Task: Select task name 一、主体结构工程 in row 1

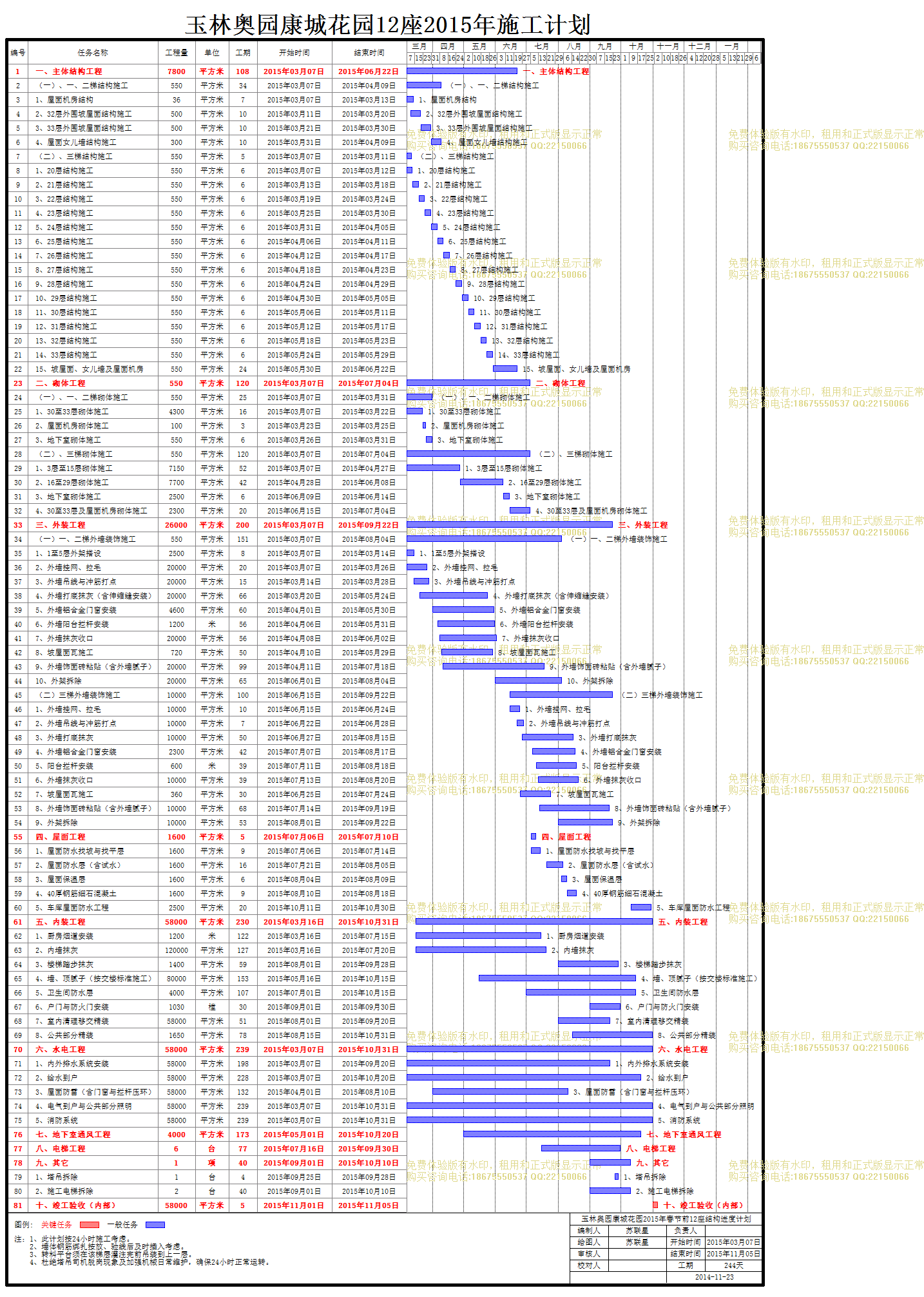Action: 69,72
